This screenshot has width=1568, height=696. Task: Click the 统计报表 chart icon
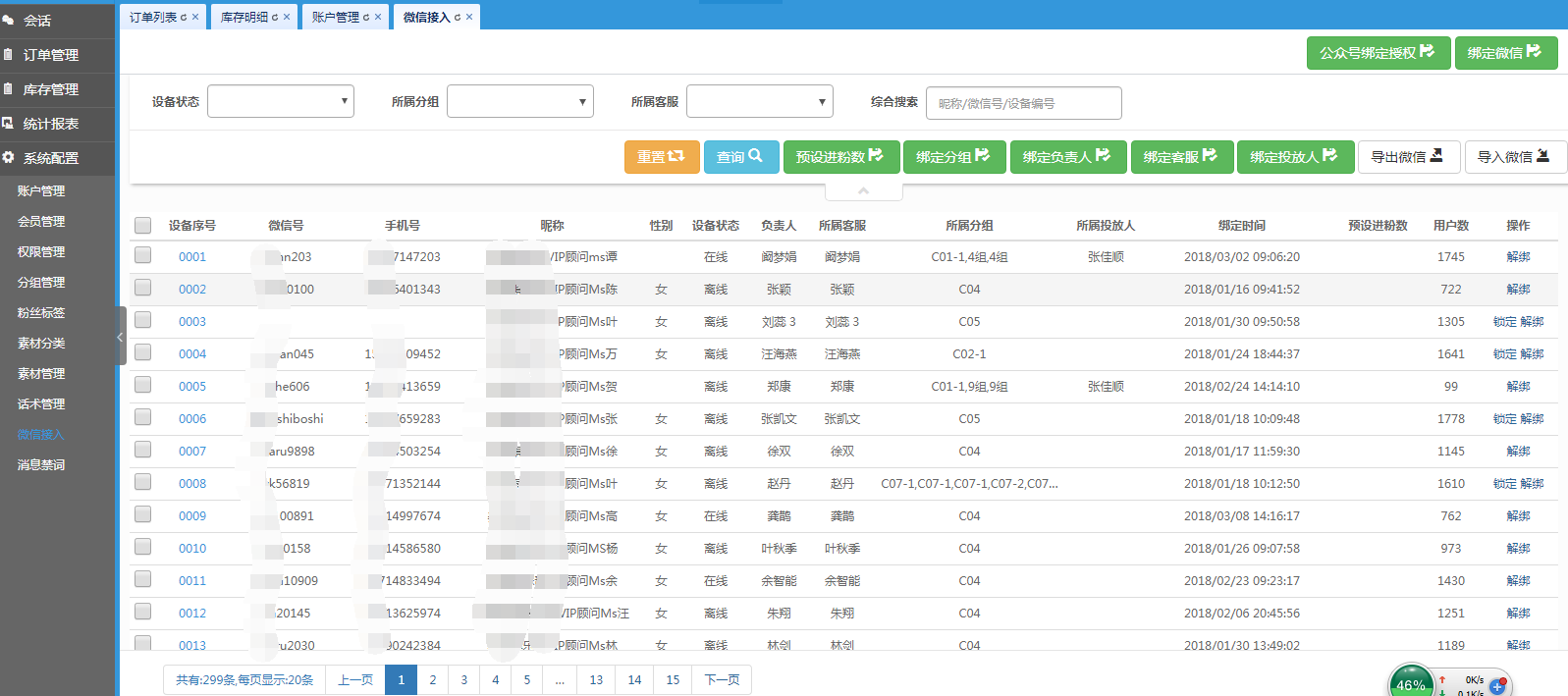pyautogui.click(x=8, y=124)
